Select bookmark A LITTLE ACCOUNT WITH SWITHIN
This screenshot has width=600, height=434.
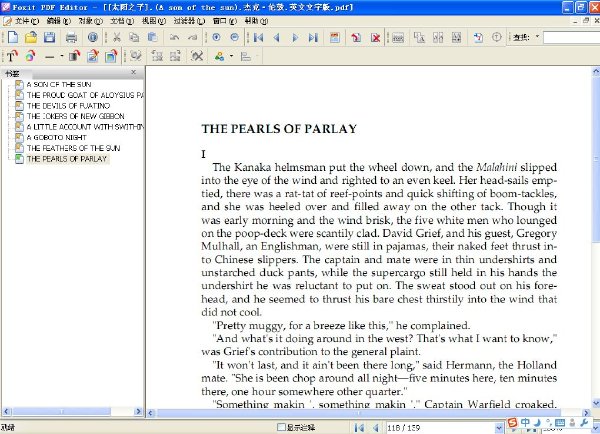[x=85, y=127]
